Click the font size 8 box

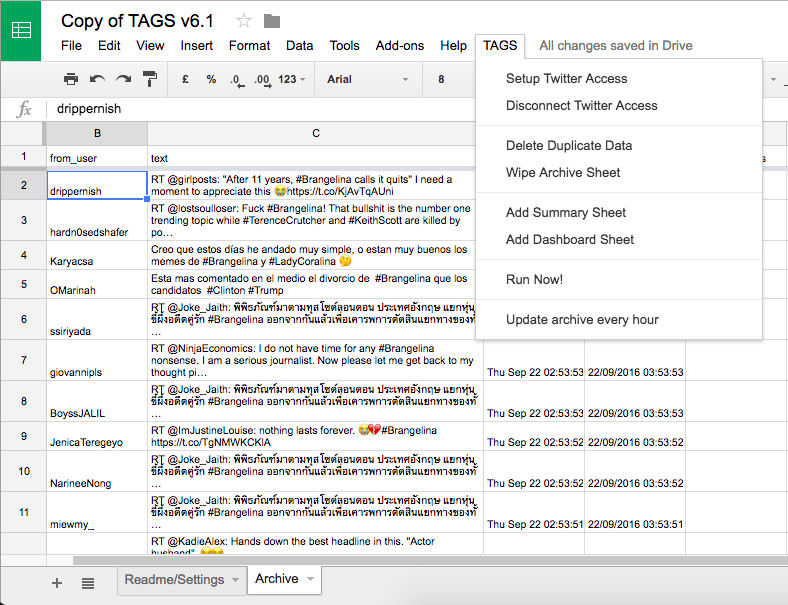(x=441, y=79)
